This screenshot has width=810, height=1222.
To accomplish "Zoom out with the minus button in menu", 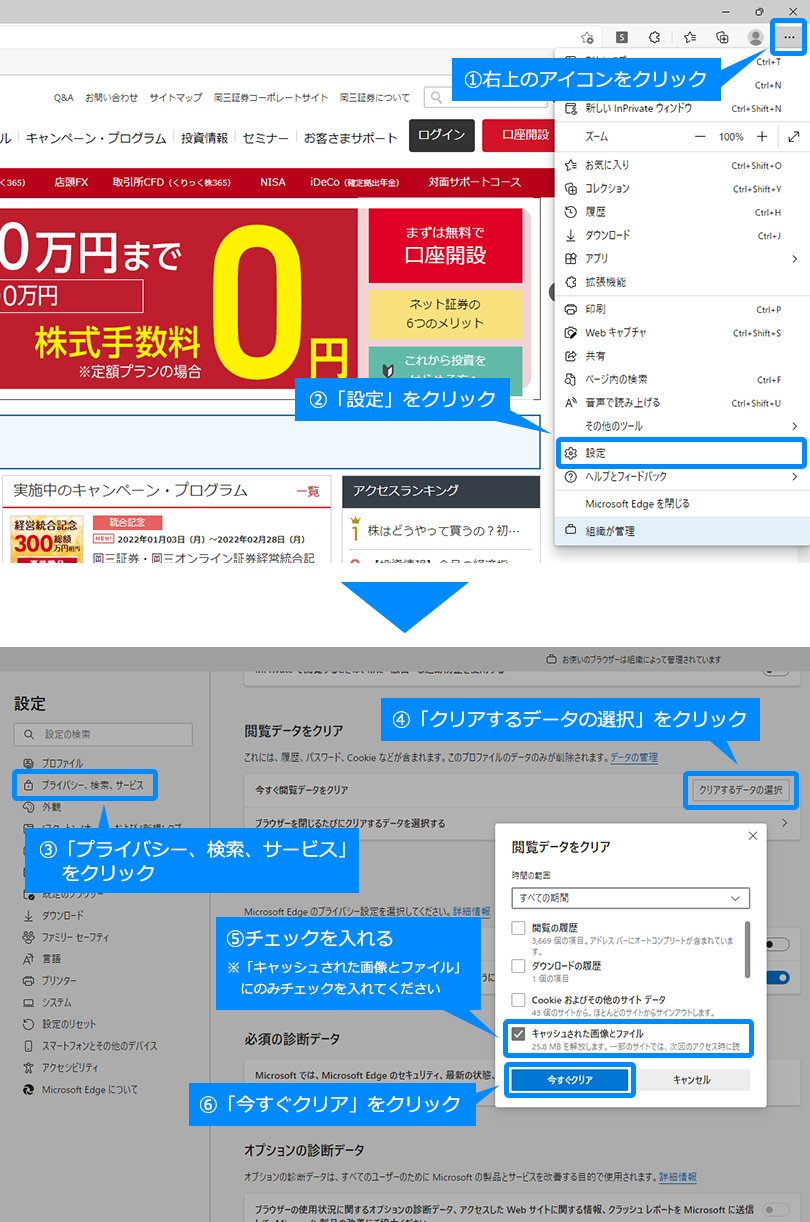I will [x=700, y=136].
